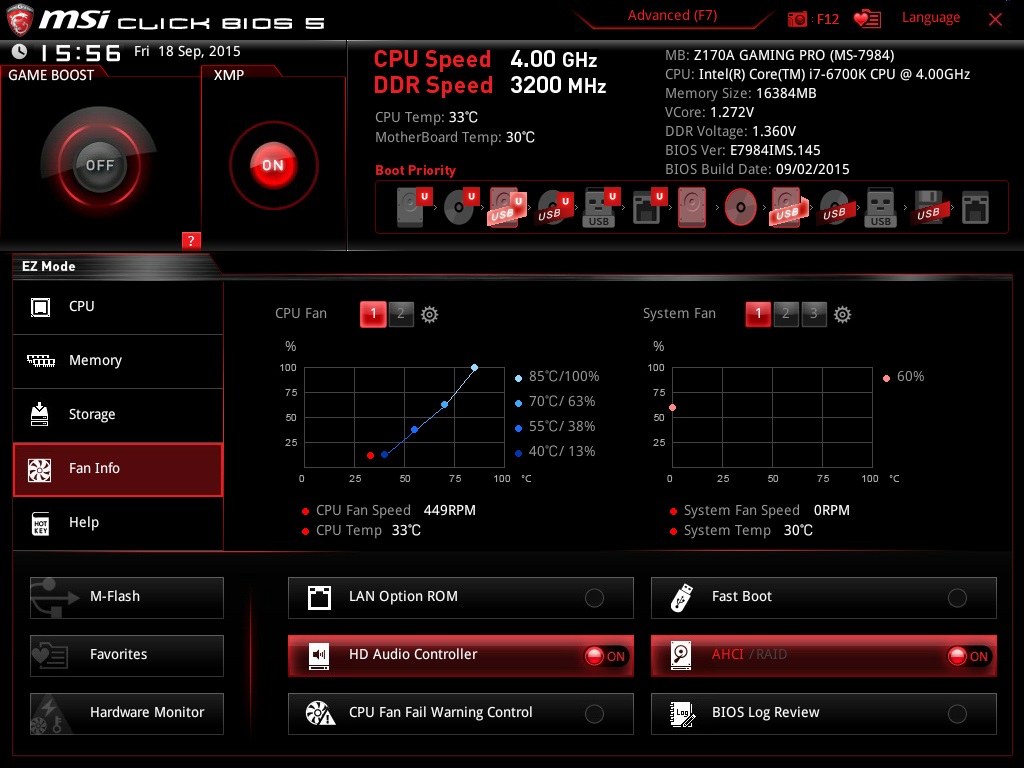
Task: Click the MSI dragon shield logo
Action: pos(20,20)
